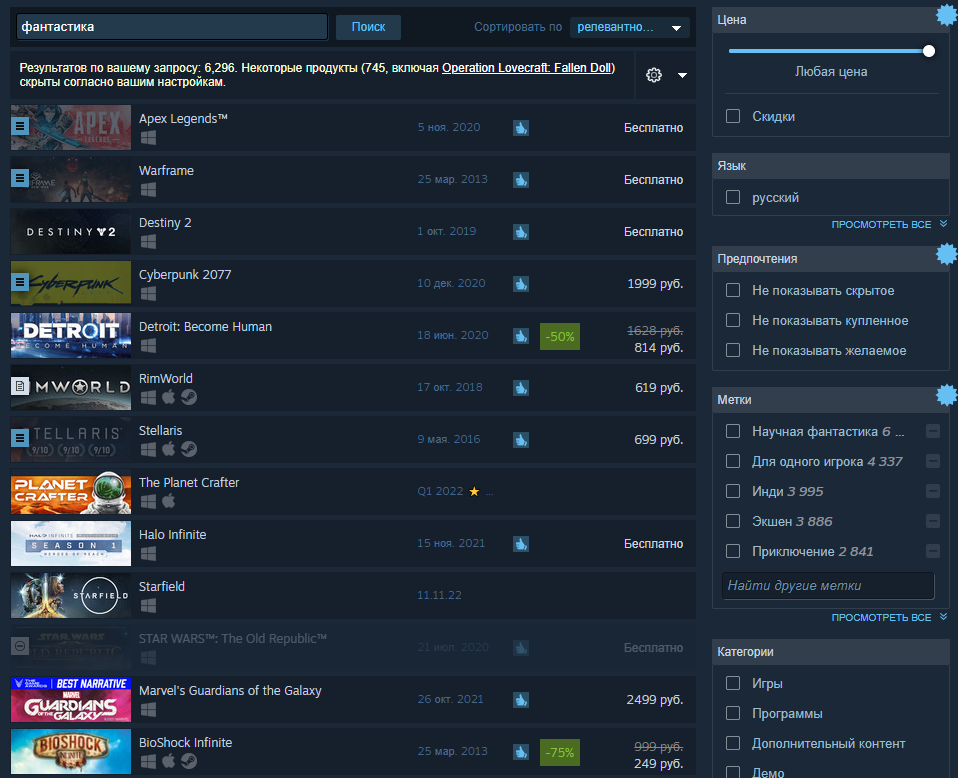Click the library badge on RimWorld thumbnail
This screenshot has width=958, height=778.
[20, 386]
